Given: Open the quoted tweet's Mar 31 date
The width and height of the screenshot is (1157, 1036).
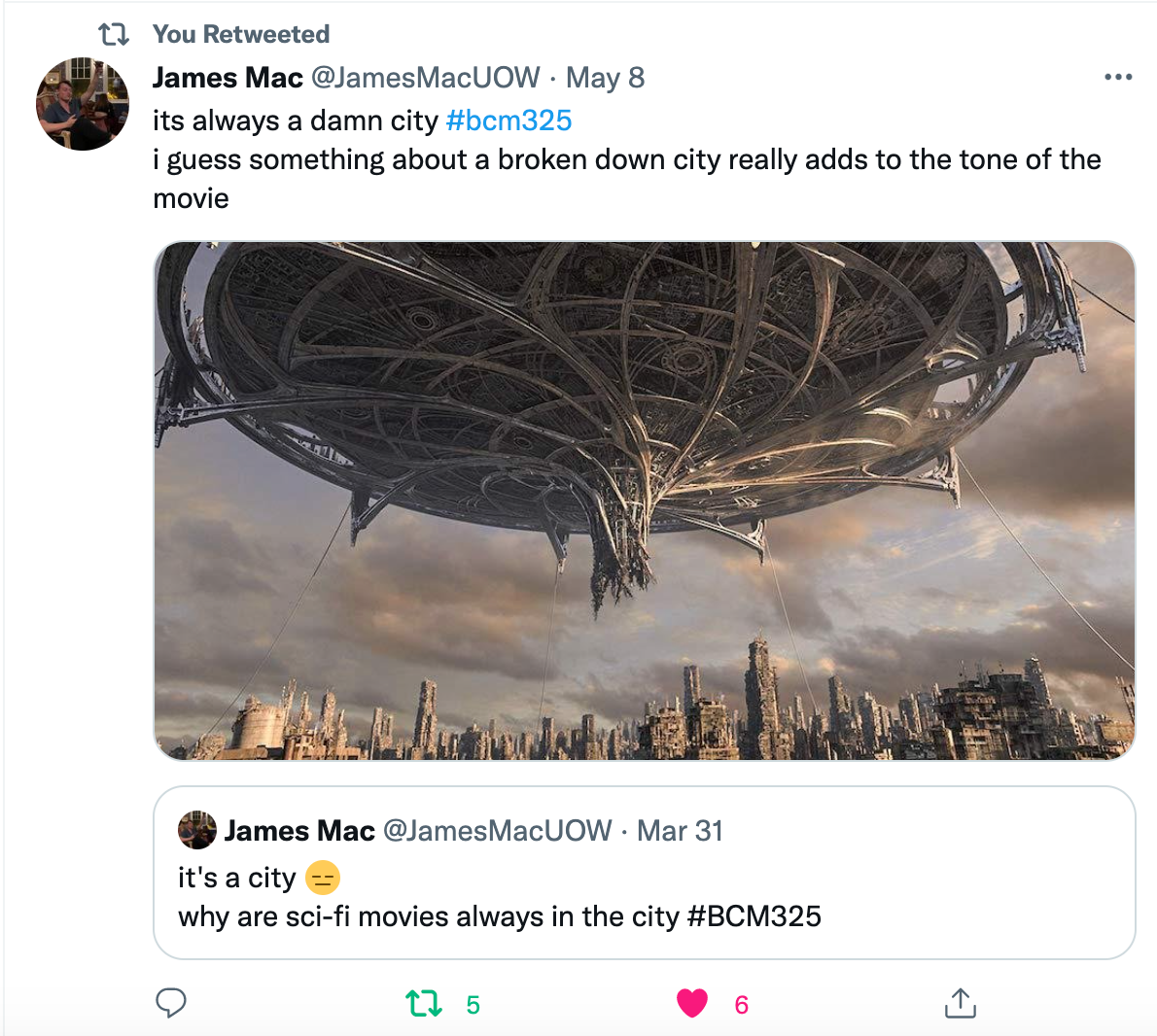Looking at the screenshot, I should click(680, 831).
